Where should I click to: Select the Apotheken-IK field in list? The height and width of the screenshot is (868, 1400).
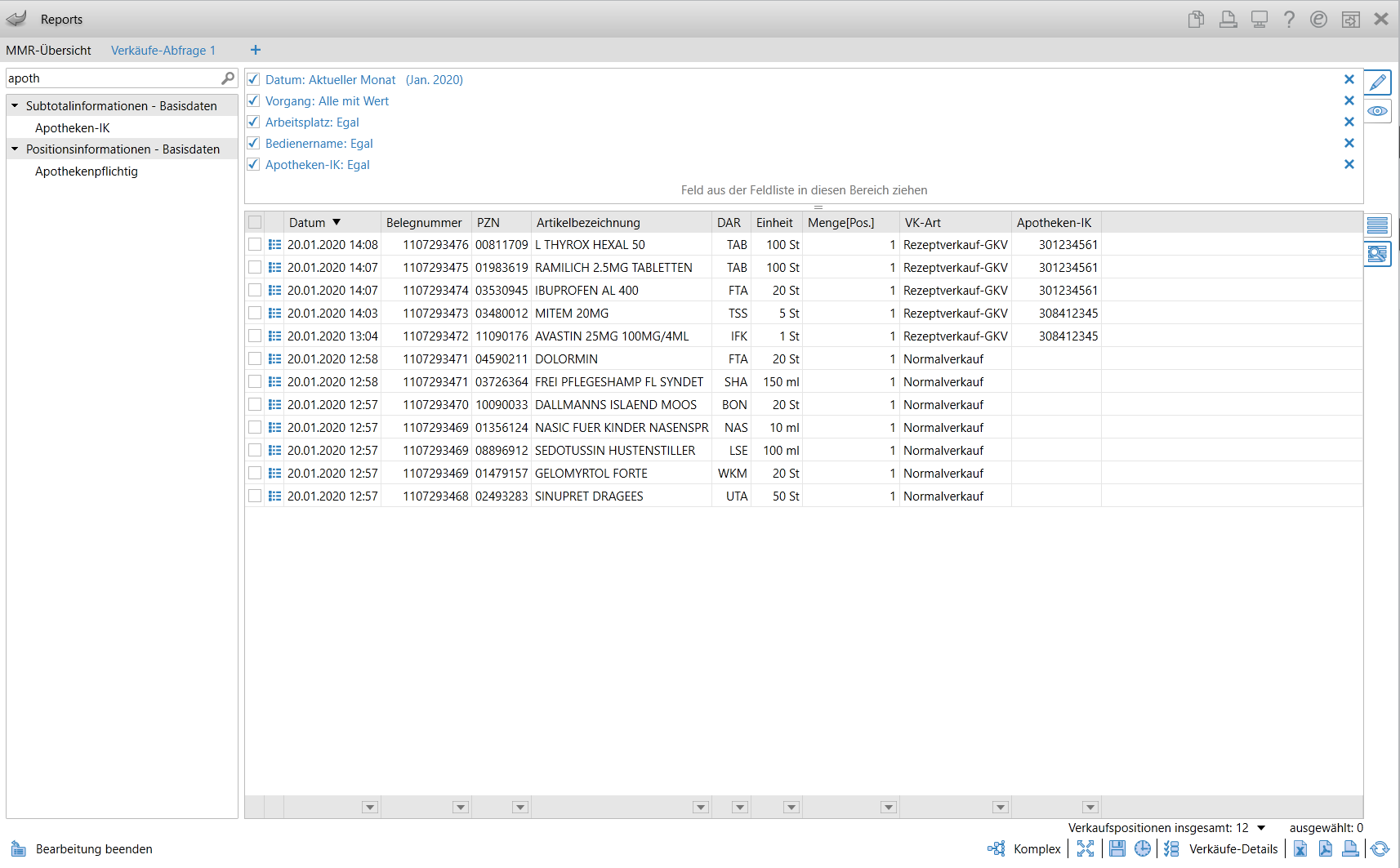72,127
